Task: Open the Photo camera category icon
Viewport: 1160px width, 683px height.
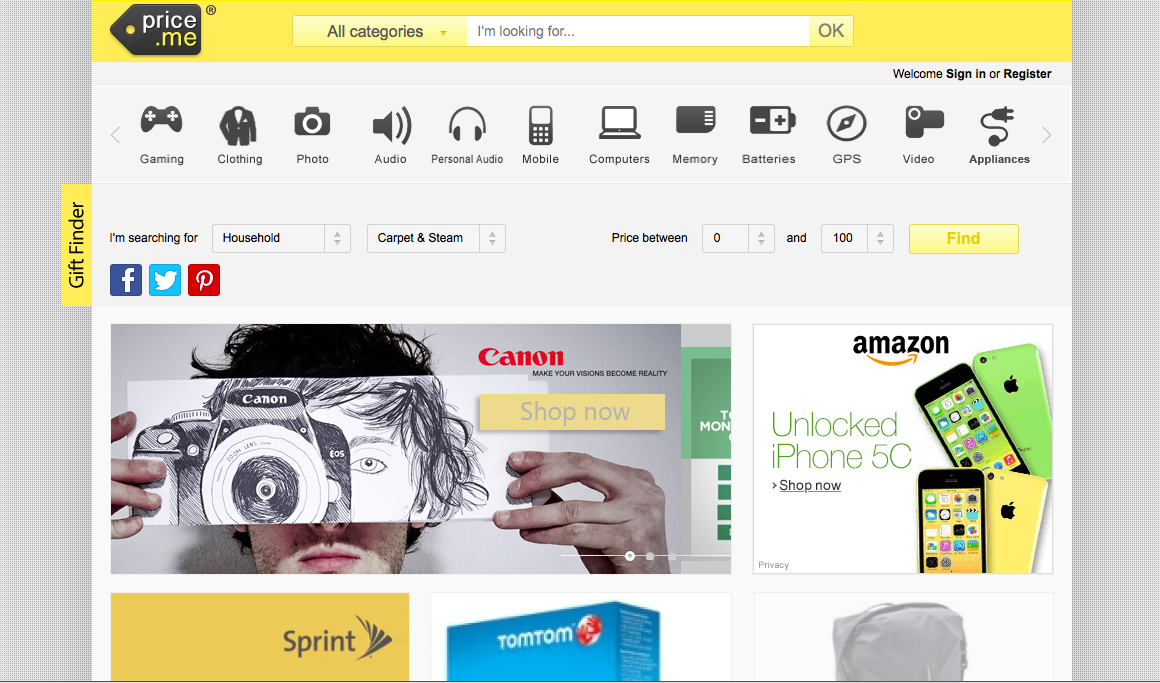Action: click(x=312, y=123)
